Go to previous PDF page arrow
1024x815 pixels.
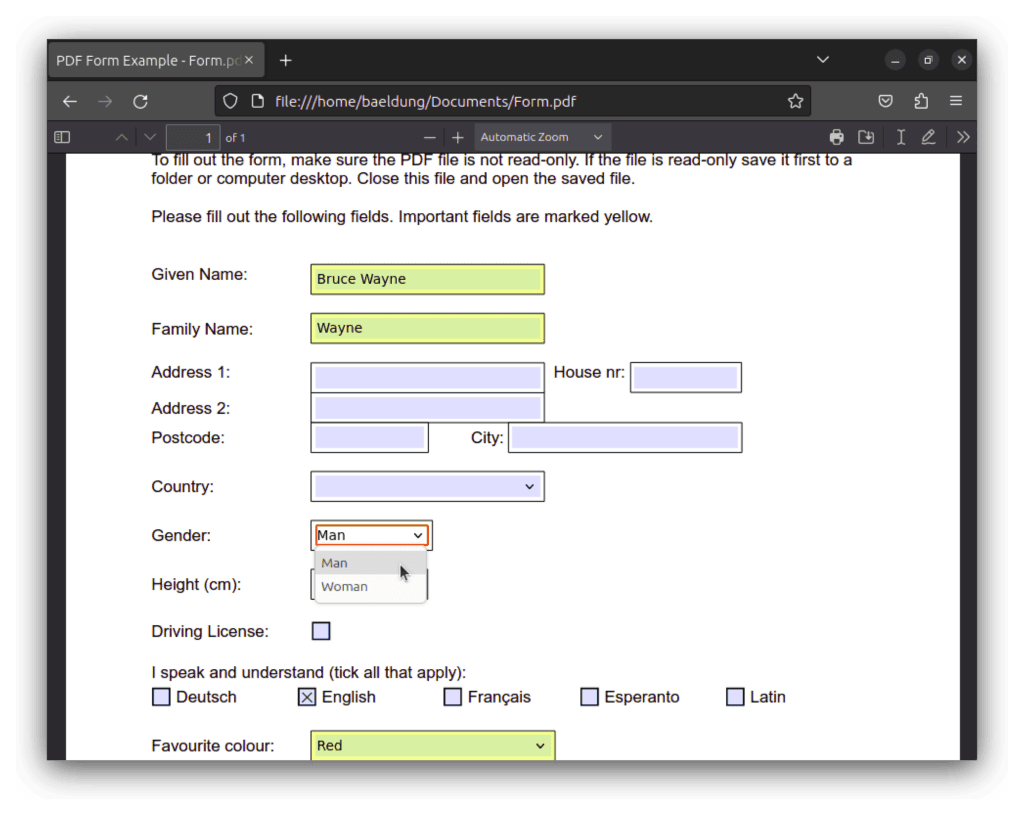[121, 137]
